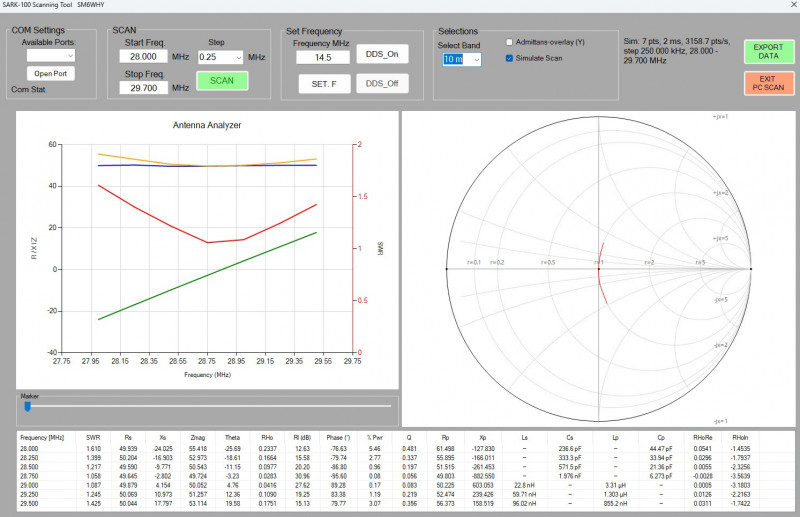The image size is (800, 517).
Task: Start the sweep with the green SCAN button
Action: click(x=222, y=81)
